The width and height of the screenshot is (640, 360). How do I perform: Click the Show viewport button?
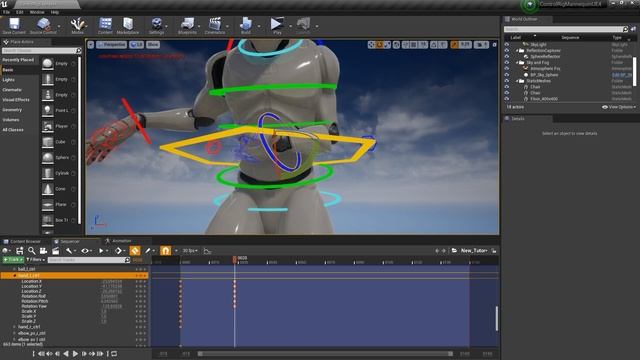[x=153, y=45]
